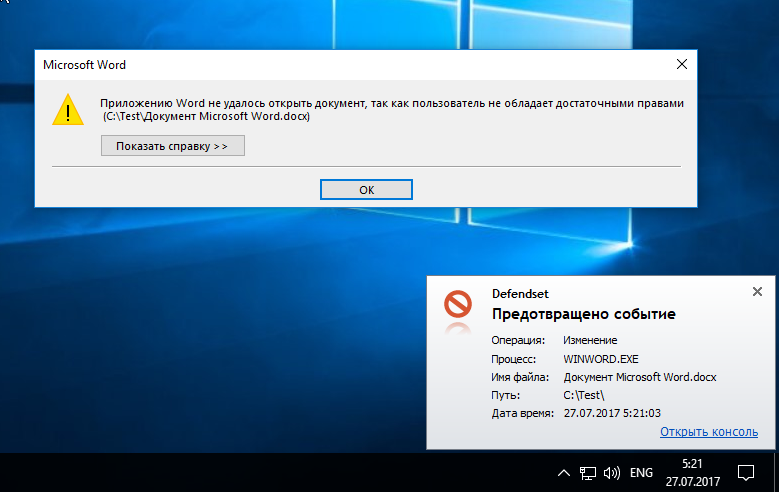
Task: Open the volume speaker icon in tray
Action: click(x=612, y=473)
